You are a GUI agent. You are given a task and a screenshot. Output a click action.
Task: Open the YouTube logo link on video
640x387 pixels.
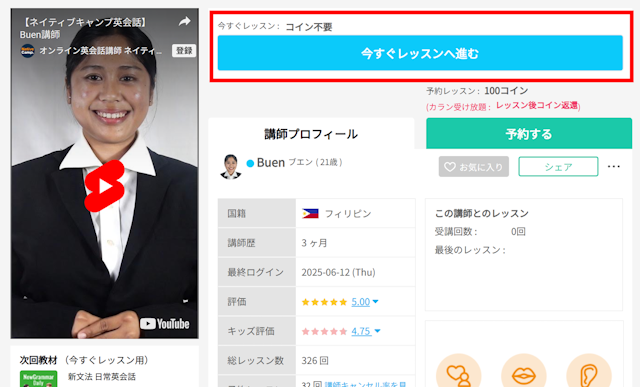165,324
